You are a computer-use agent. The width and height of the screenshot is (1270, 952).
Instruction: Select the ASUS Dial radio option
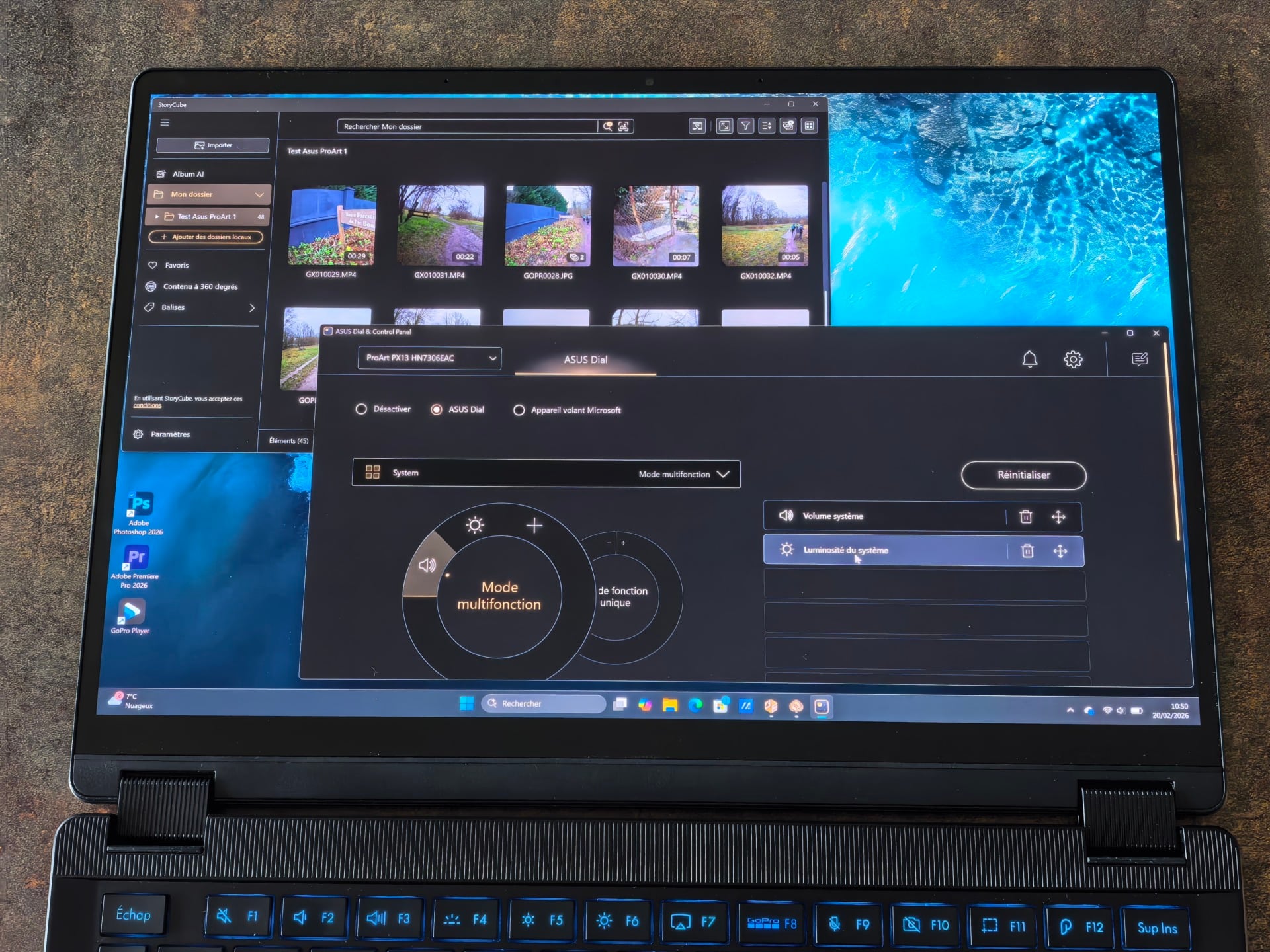click(x=437, y=410)
